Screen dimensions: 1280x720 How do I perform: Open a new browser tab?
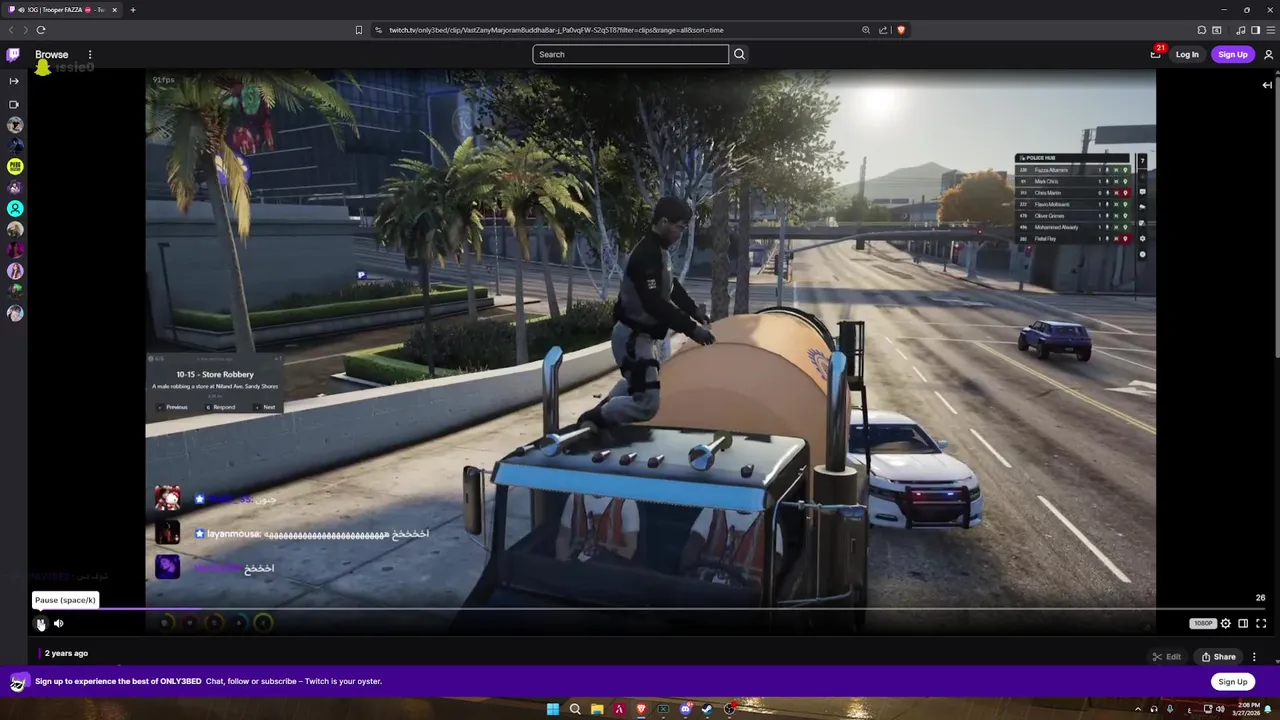(x=132, y=10)
